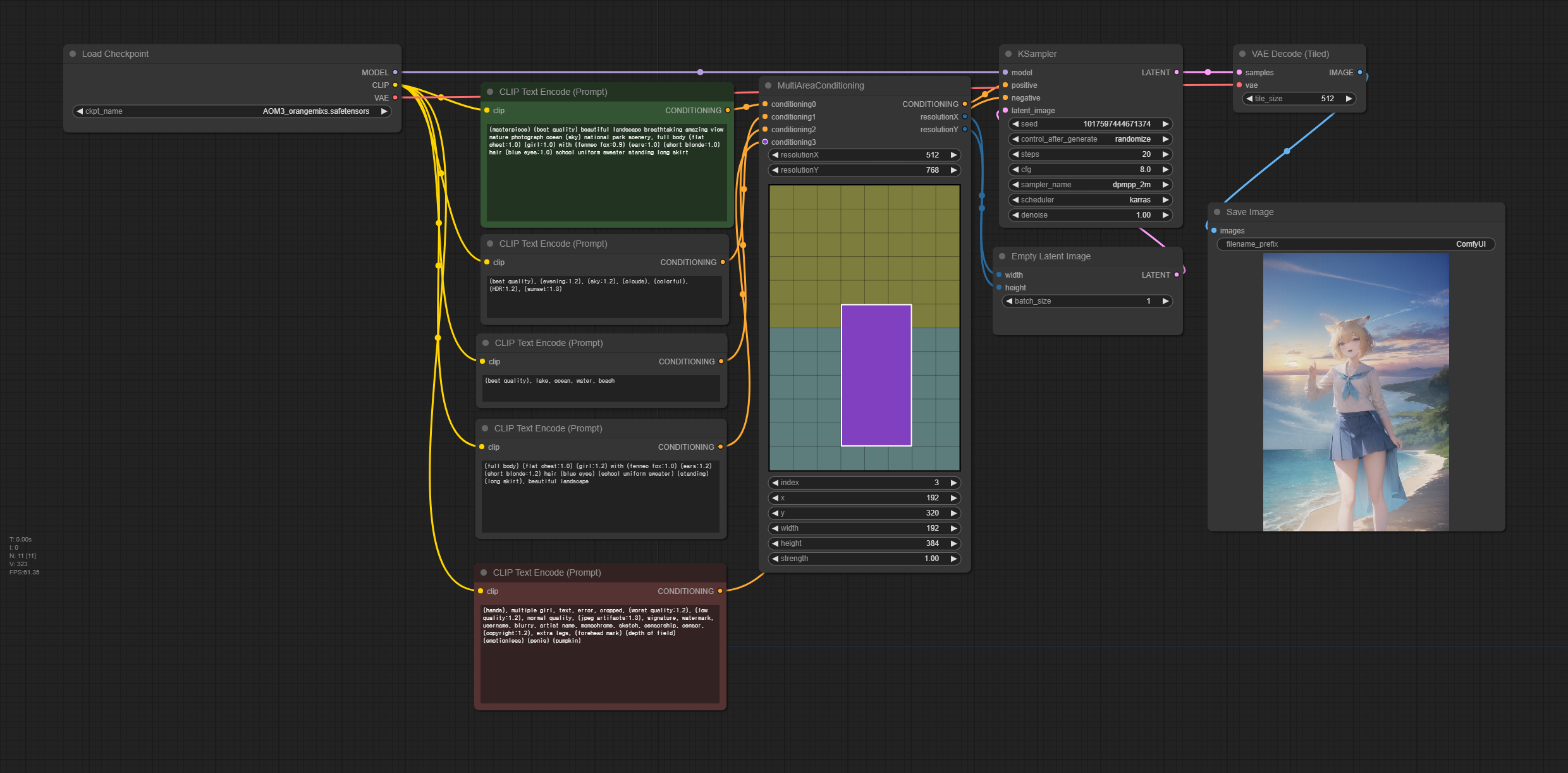Open the sampler_name dpmpp_2m dropdown
Screen dimensions: 1568x773
(x=1091, y=185)
